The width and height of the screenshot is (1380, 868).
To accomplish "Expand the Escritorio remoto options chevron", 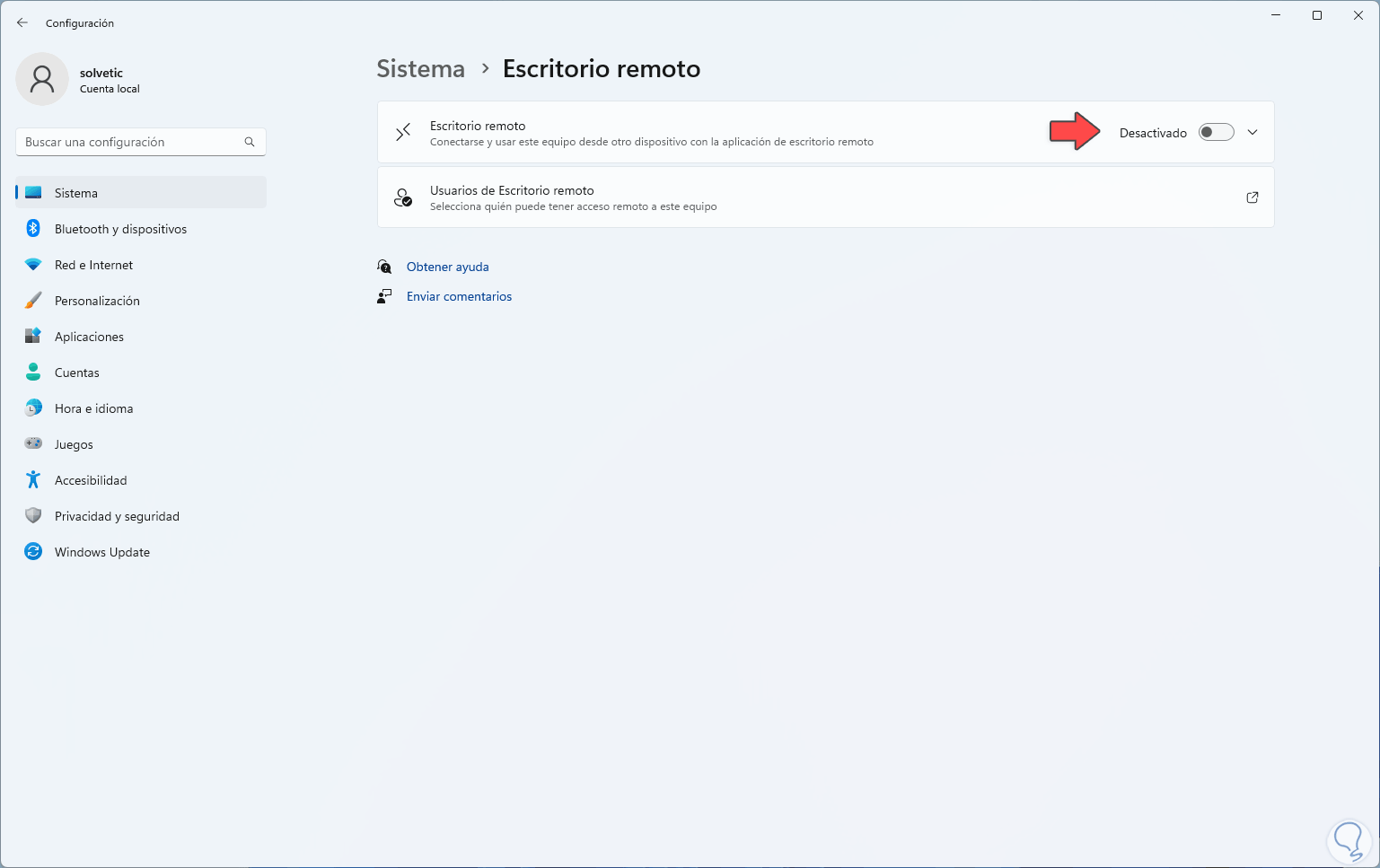I will click(x=1253, y=133).
